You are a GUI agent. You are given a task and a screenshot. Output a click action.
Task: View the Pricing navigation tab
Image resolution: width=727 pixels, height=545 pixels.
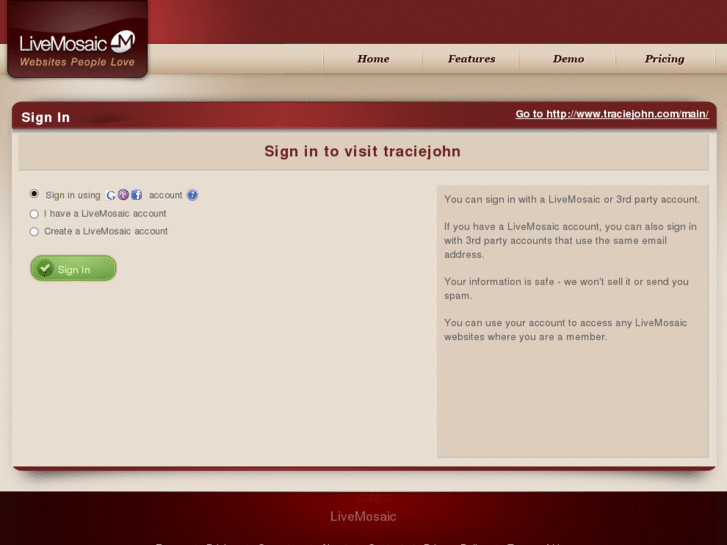[664, 59]
